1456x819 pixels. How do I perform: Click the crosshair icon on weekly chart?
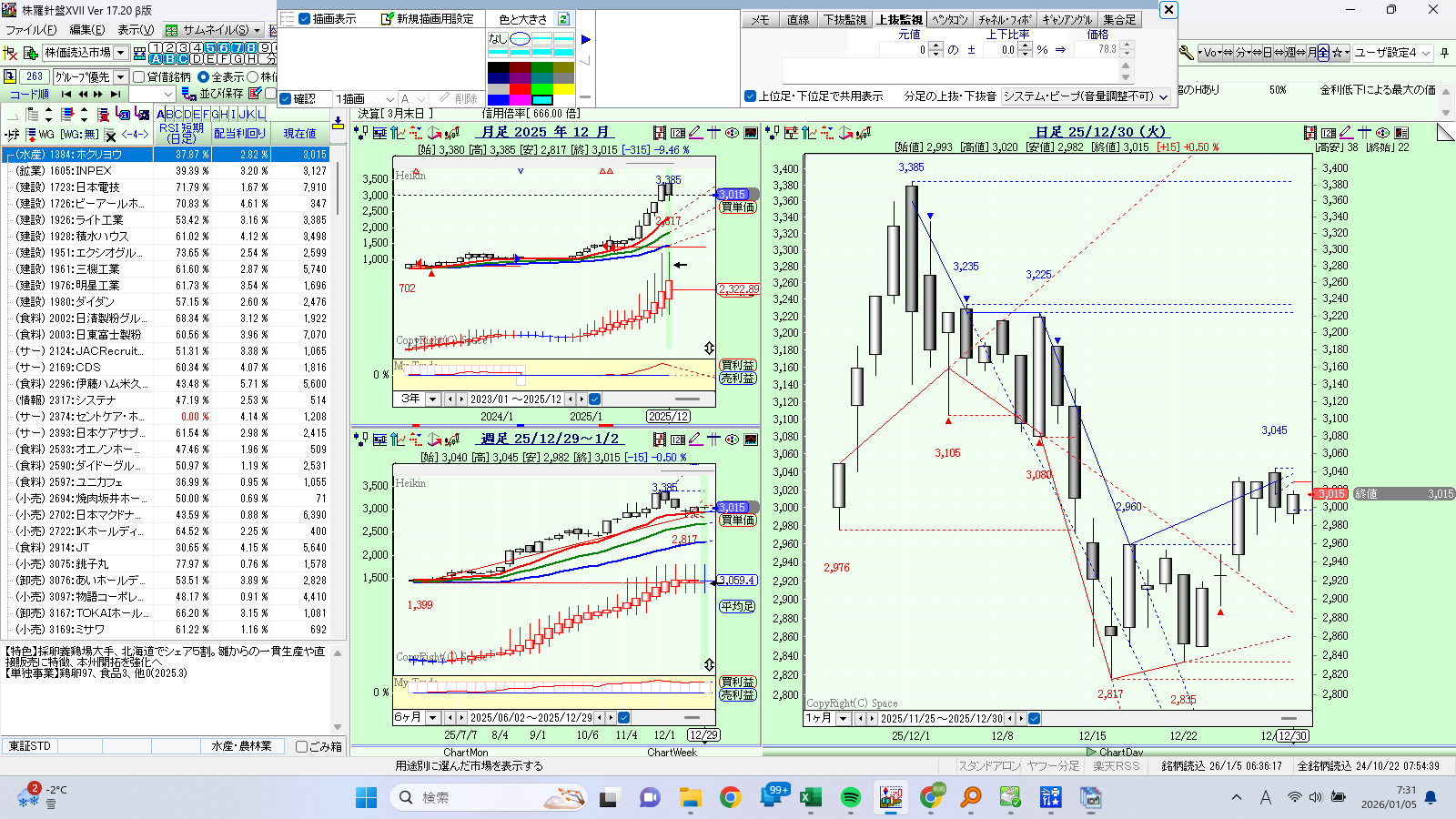point(714,440)
